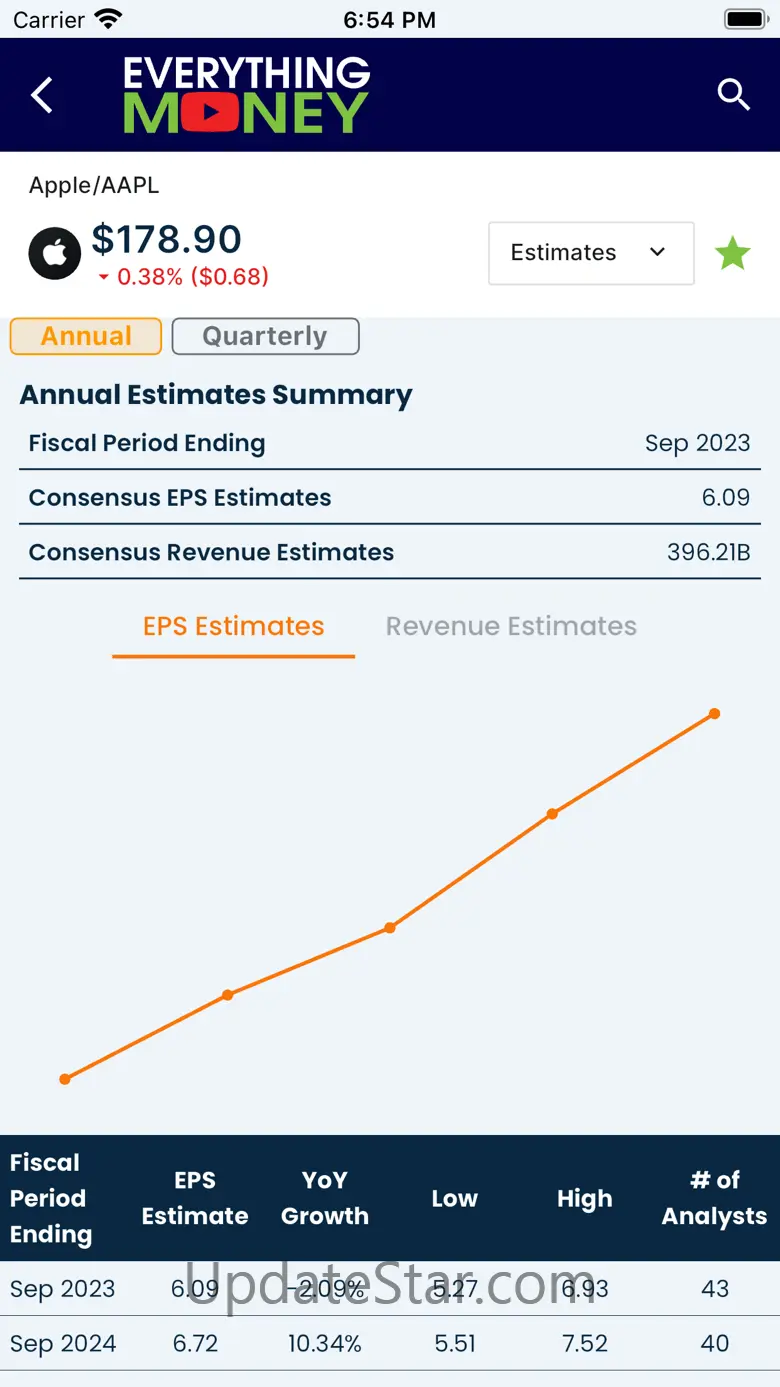Screen dimensions: 780x1387
Task: Tap the Everything Money logo
Action: [x=246, y=96]
